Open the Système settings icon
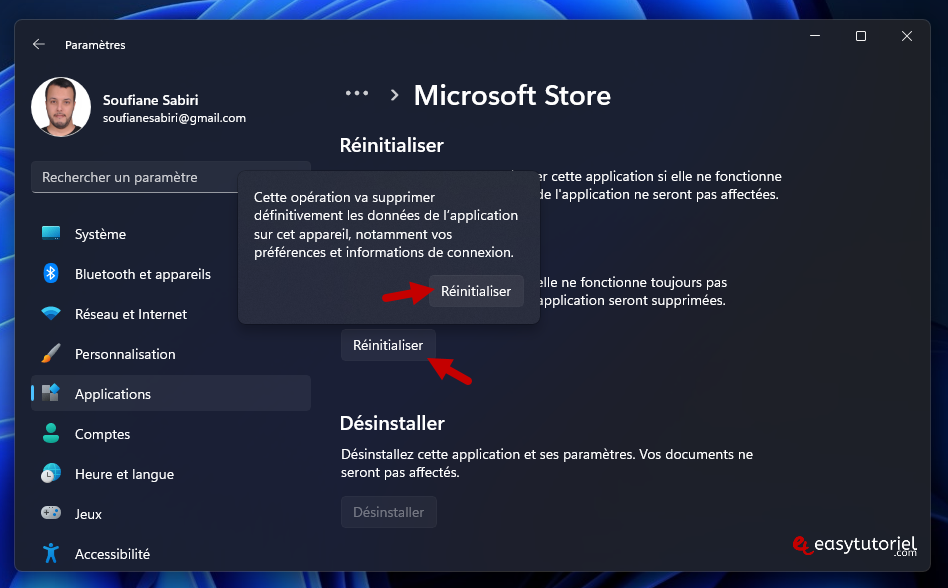The height and width of the screenshot is (588, 948). 51,233
